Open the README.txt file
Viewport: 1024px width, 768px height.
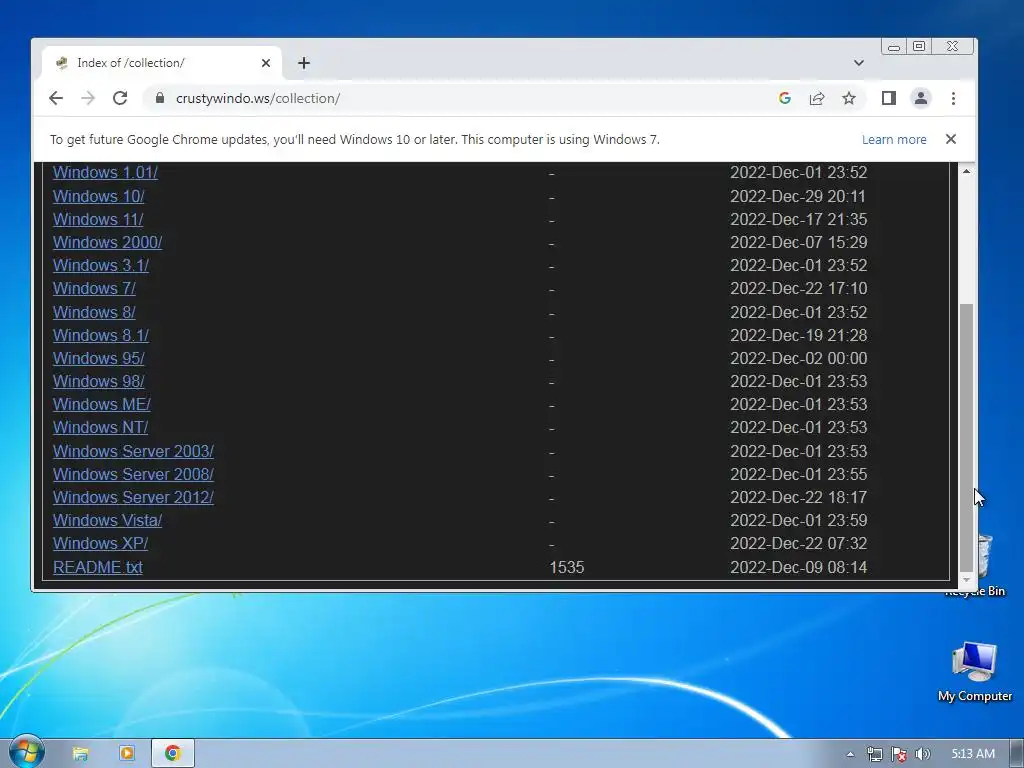click(97, 567)
